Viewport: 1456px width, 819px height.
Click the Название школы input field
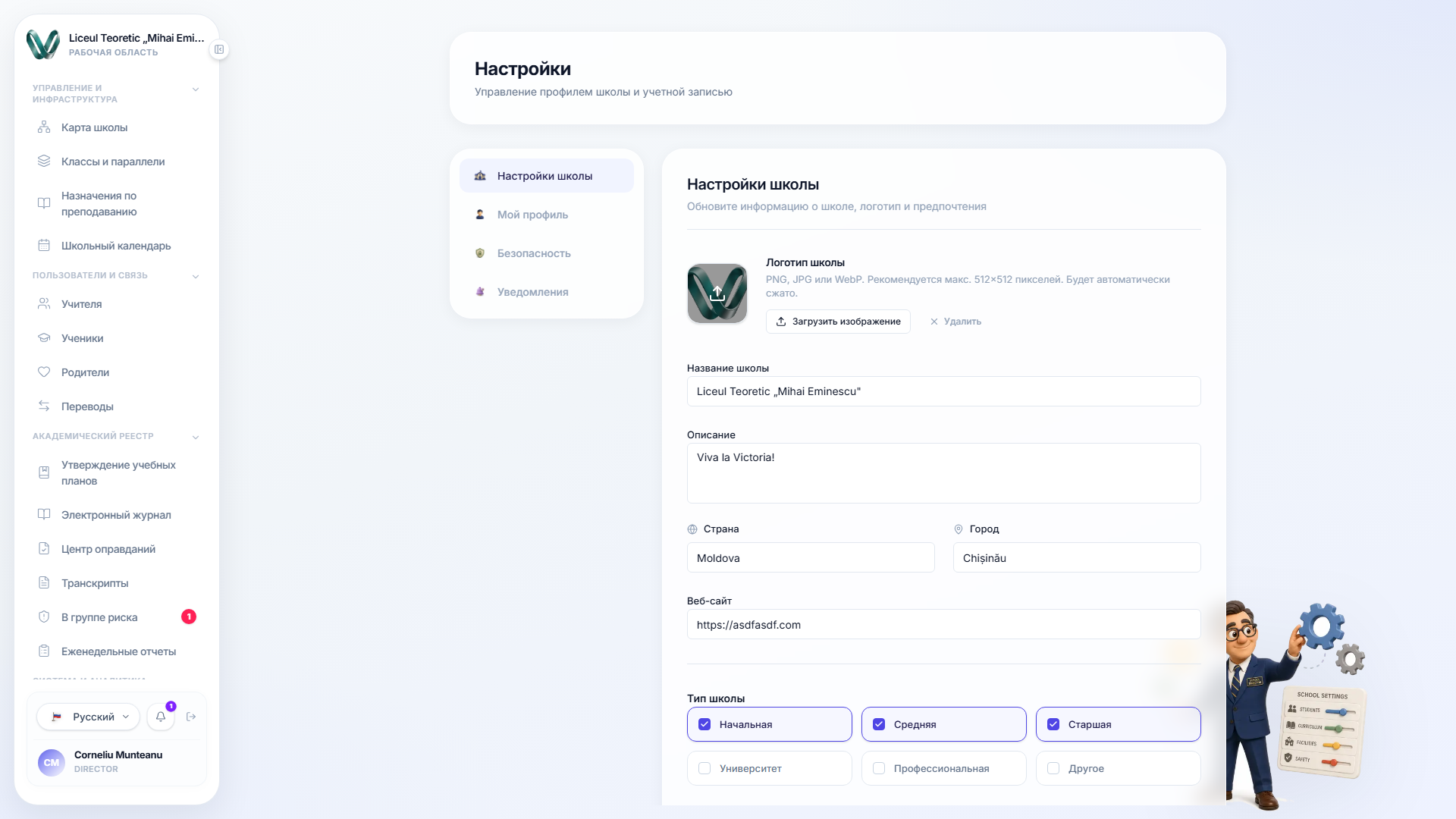tap(943, 391)
